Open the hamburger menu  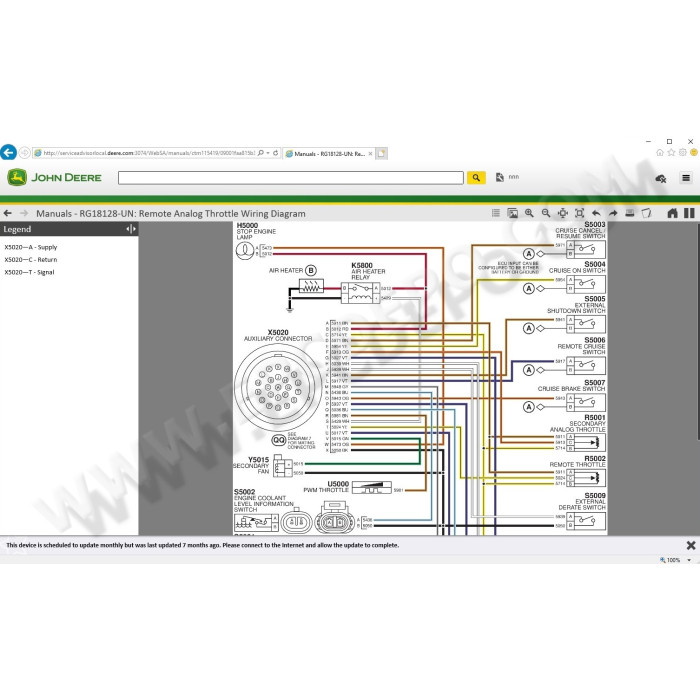pos(686,178)
